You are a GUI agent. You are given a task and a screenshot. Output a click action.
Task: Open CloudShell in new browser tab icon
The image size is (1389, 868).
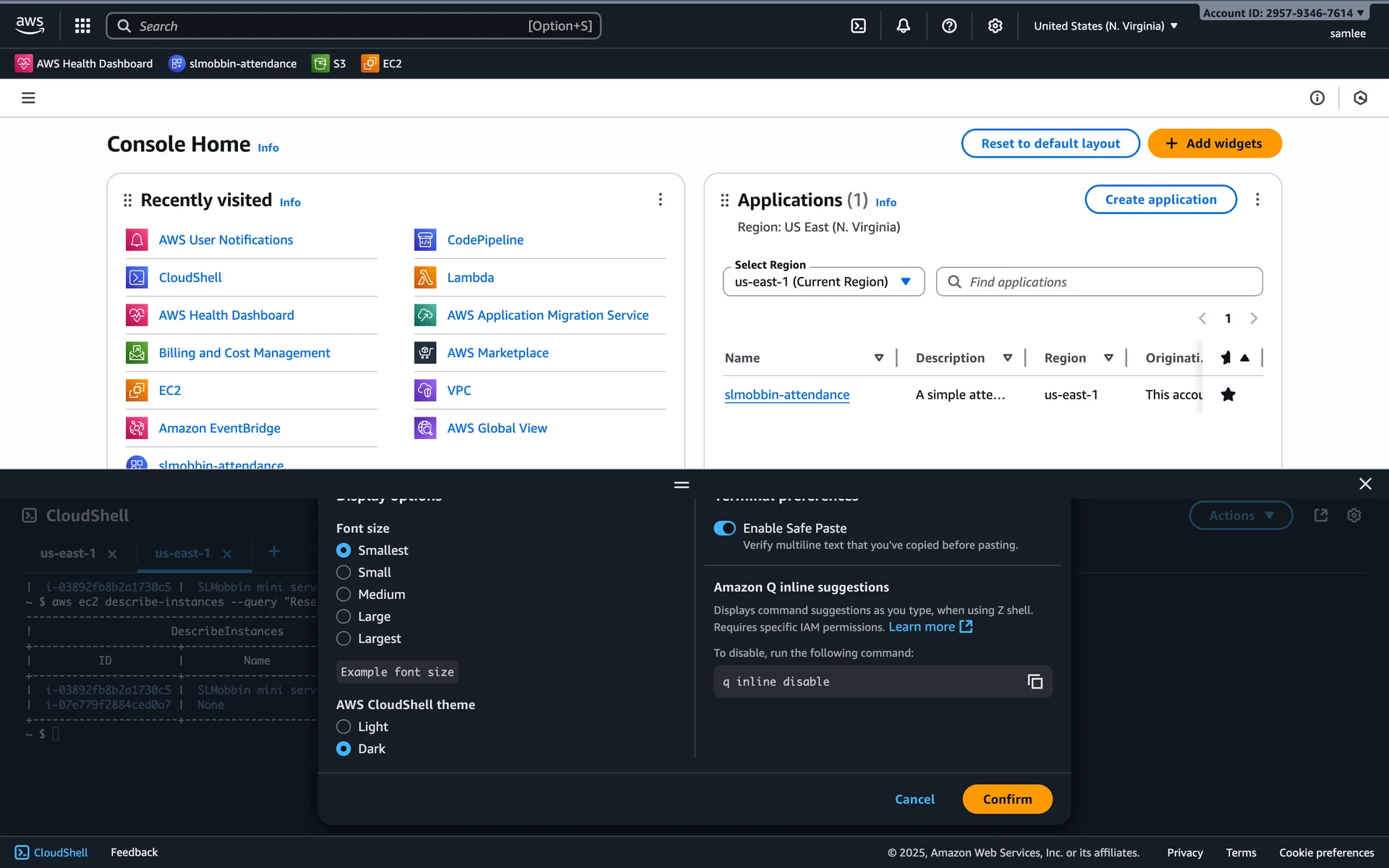[x=1320, y=515]
